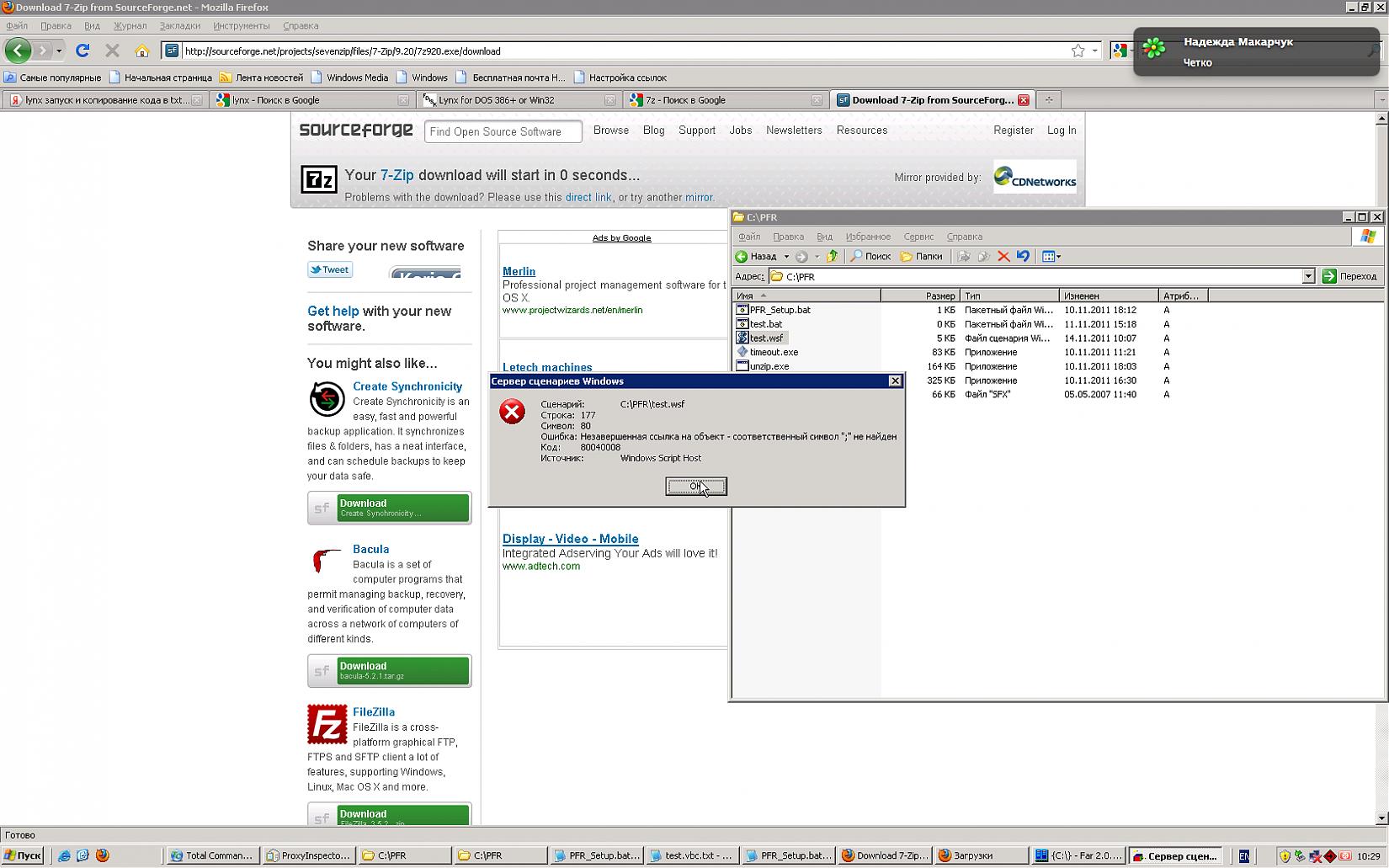The image size is (1389, 868).
Task: Delete selected file with red X in Explorer
Action: (x=1003, y=256)
